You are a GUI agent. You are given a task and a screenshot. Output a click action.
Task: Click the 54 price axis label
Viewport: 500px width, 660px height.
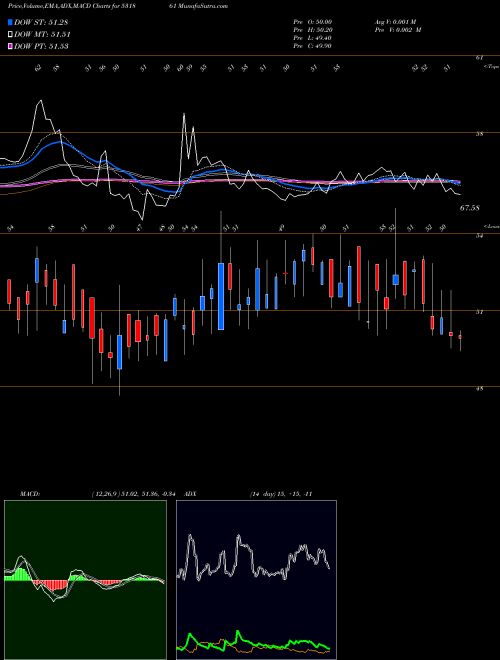(x=479, y=236)
